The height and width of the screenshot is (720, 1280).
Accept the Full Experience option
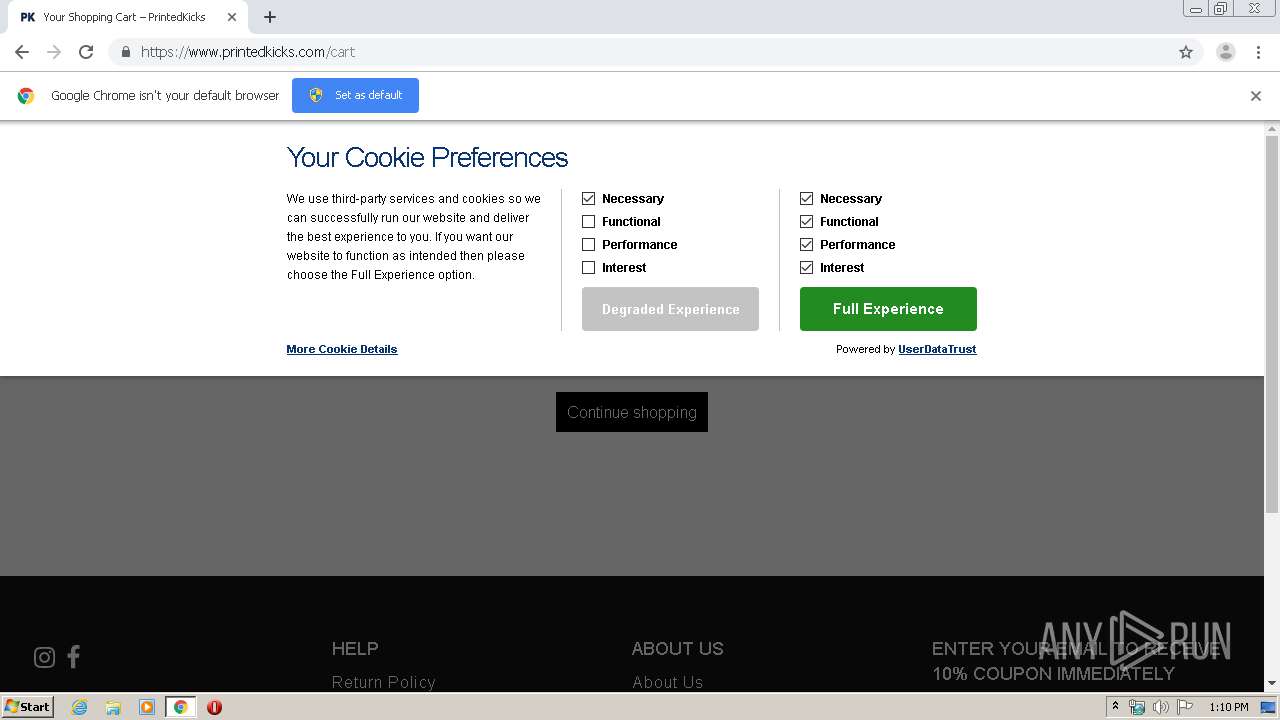click(x=888, y=309)
